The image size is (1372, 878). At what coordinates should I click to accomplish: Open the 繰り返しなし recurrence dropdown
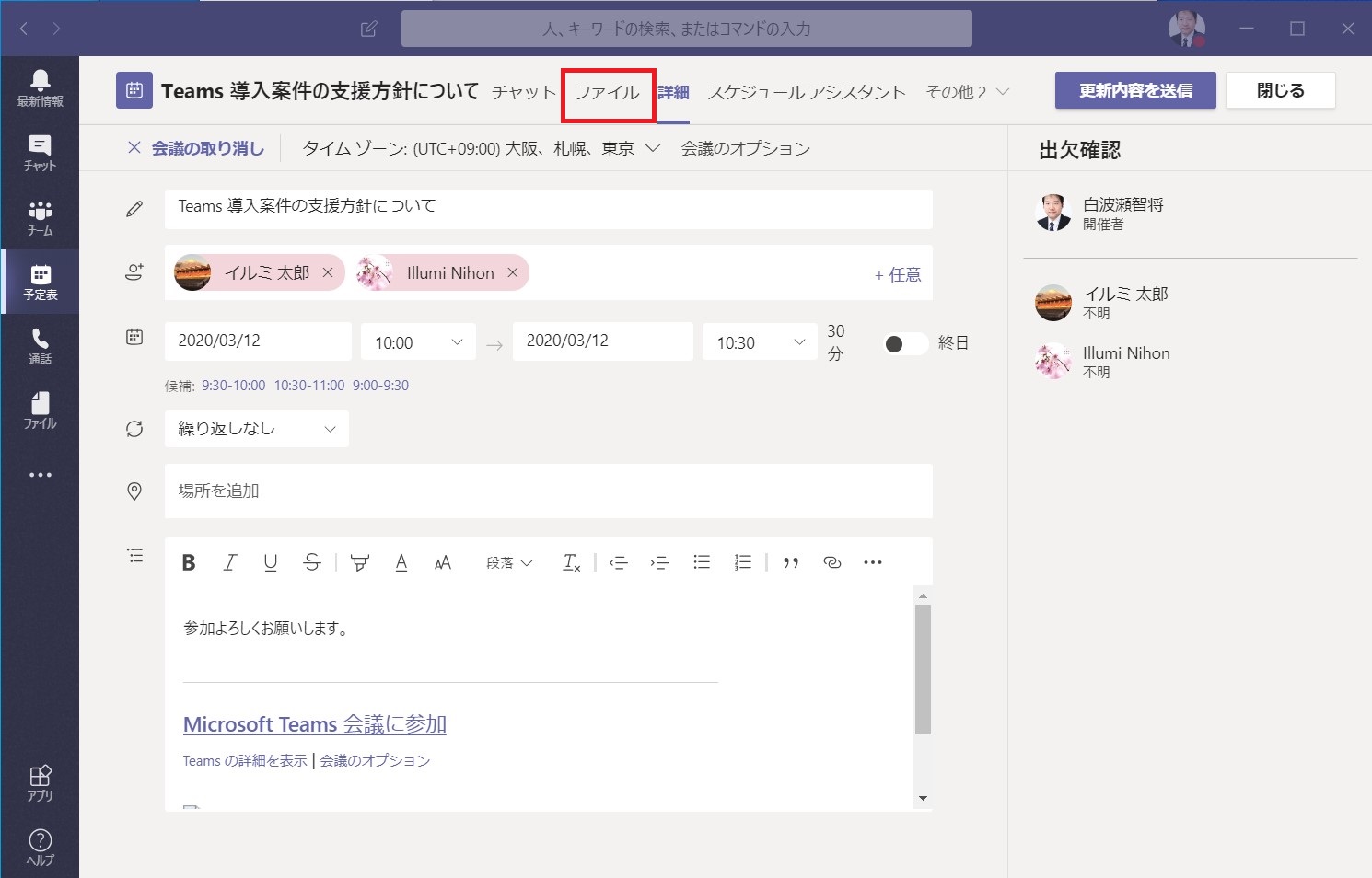(x=256, y=429)
